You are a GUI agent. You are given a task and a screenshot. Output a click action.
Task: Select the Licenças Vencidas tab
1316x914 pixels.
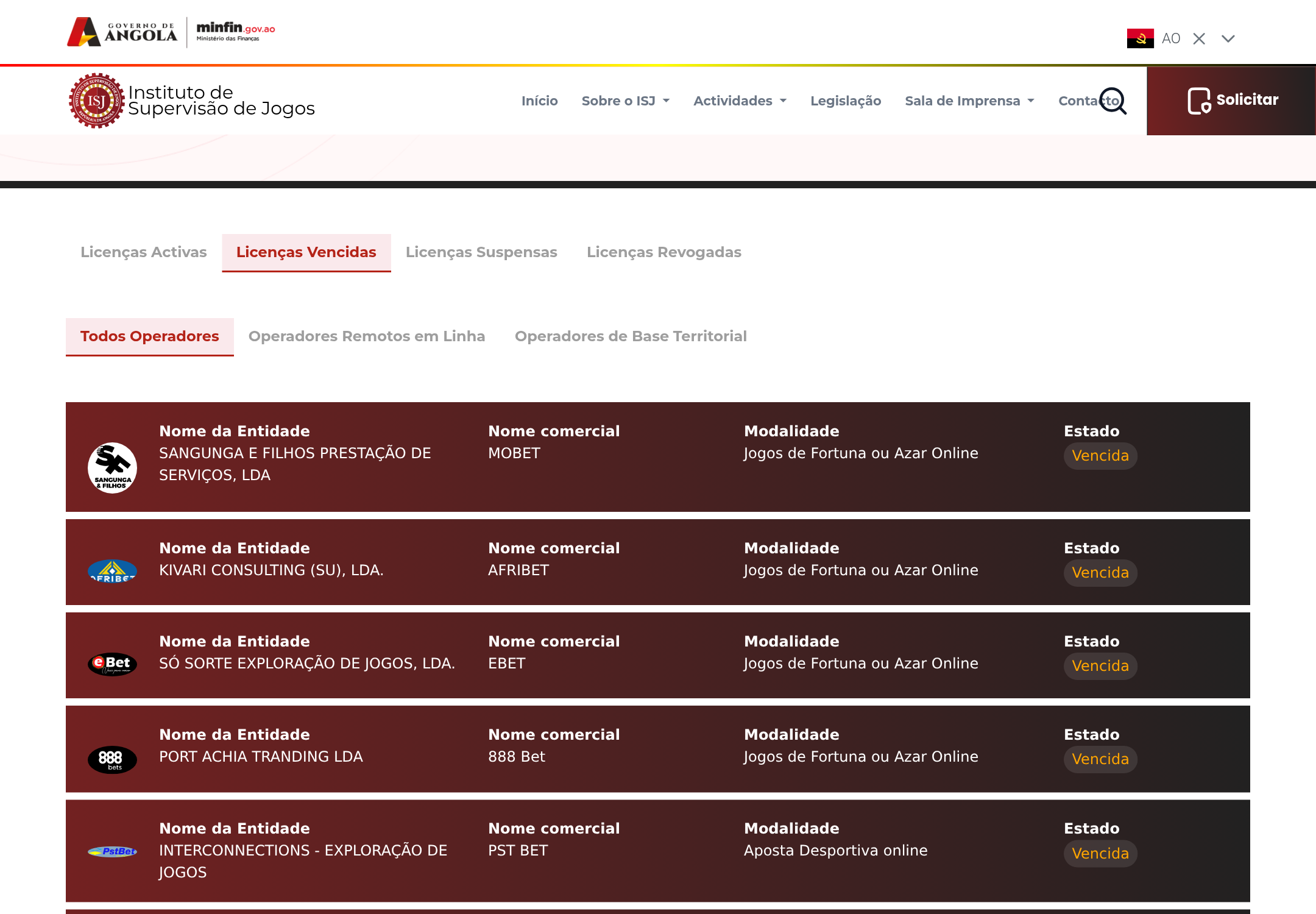(306, 252)
